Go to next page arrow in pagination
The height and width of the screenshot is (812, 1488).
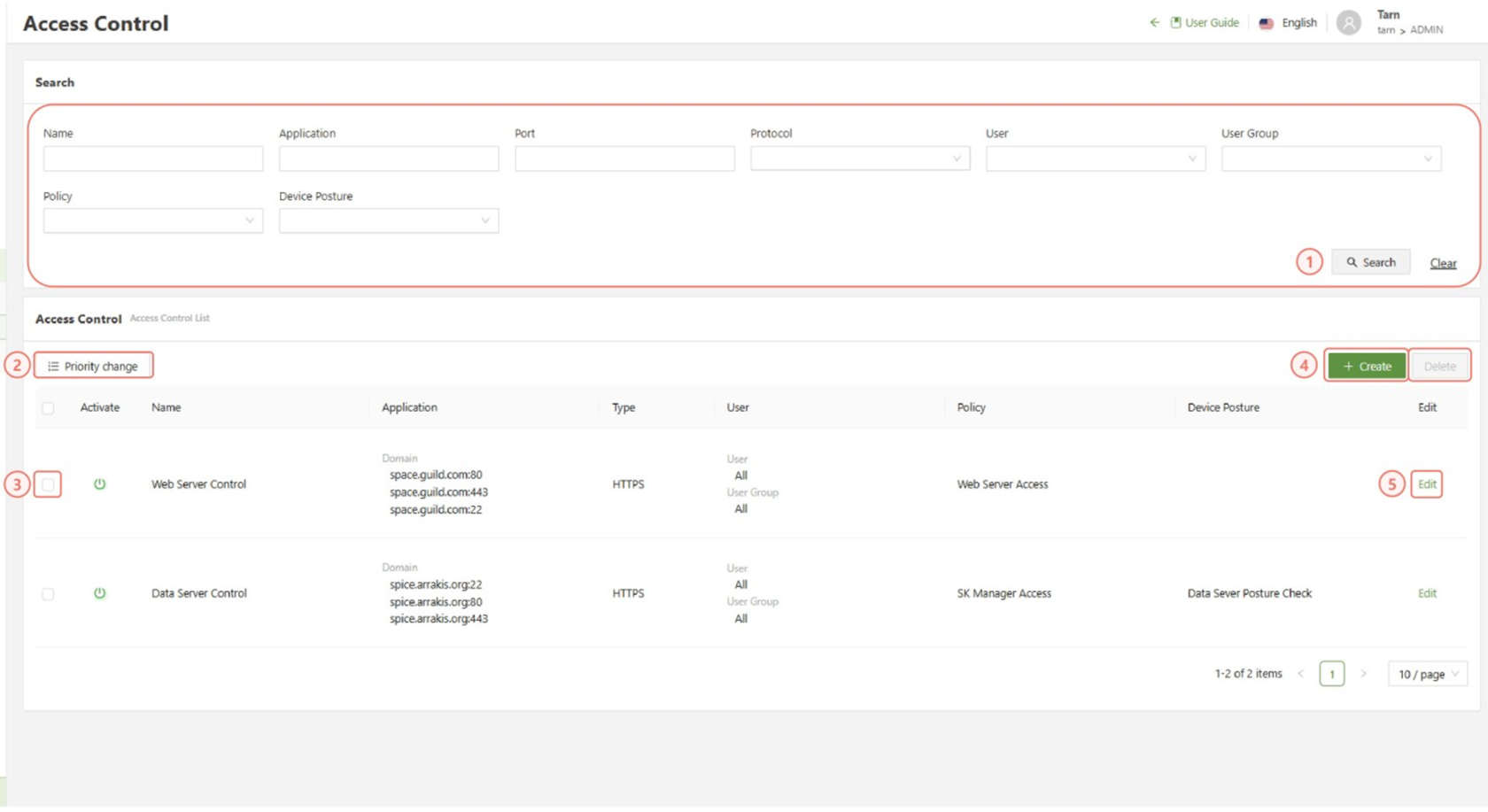(x=1364, y=674)
